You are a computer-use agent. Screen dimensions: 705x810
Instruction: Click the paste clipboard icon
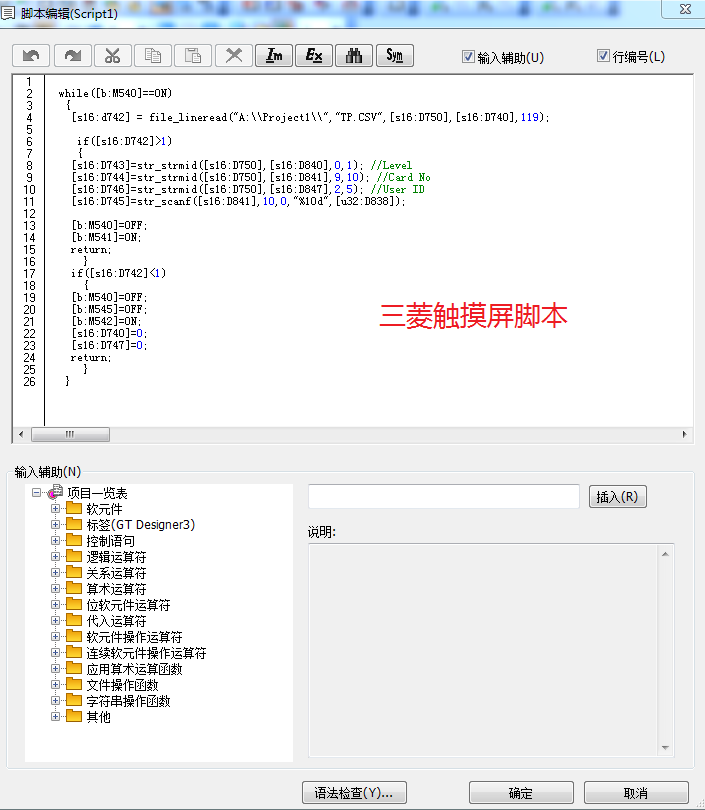point(193,55)
